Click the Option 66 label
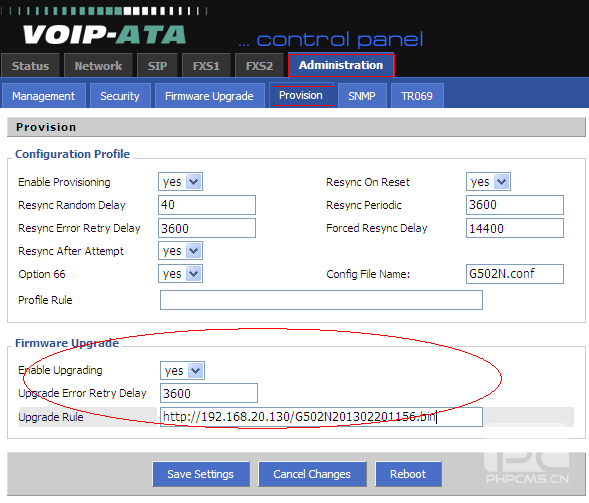This screenshot has height=503, width=589. click(42, 274)
